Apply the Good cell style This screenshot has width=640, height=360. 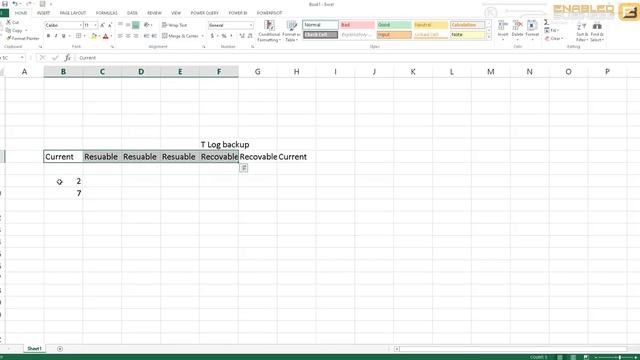394,25
